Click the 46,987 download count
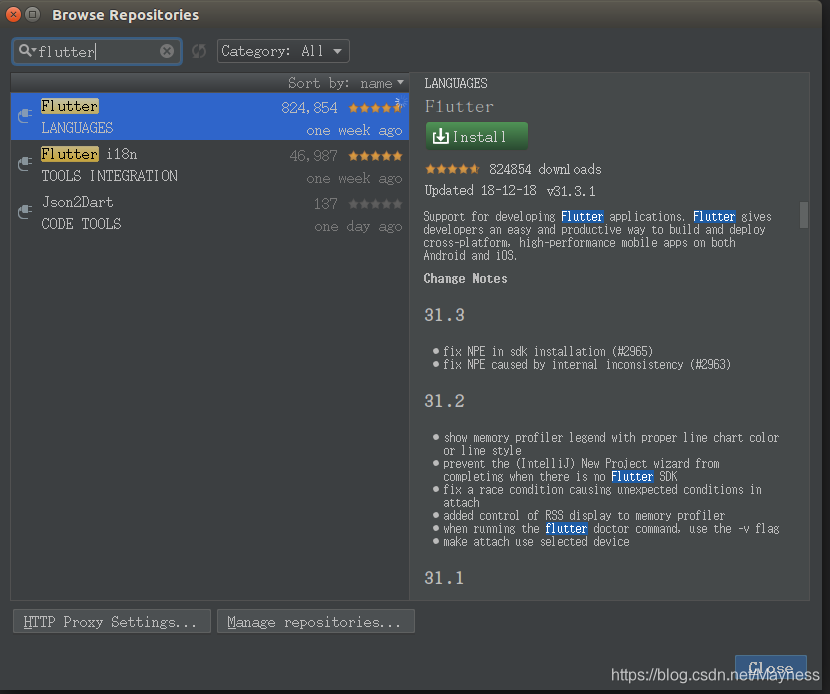830x694 pixels. pos(313,156)
